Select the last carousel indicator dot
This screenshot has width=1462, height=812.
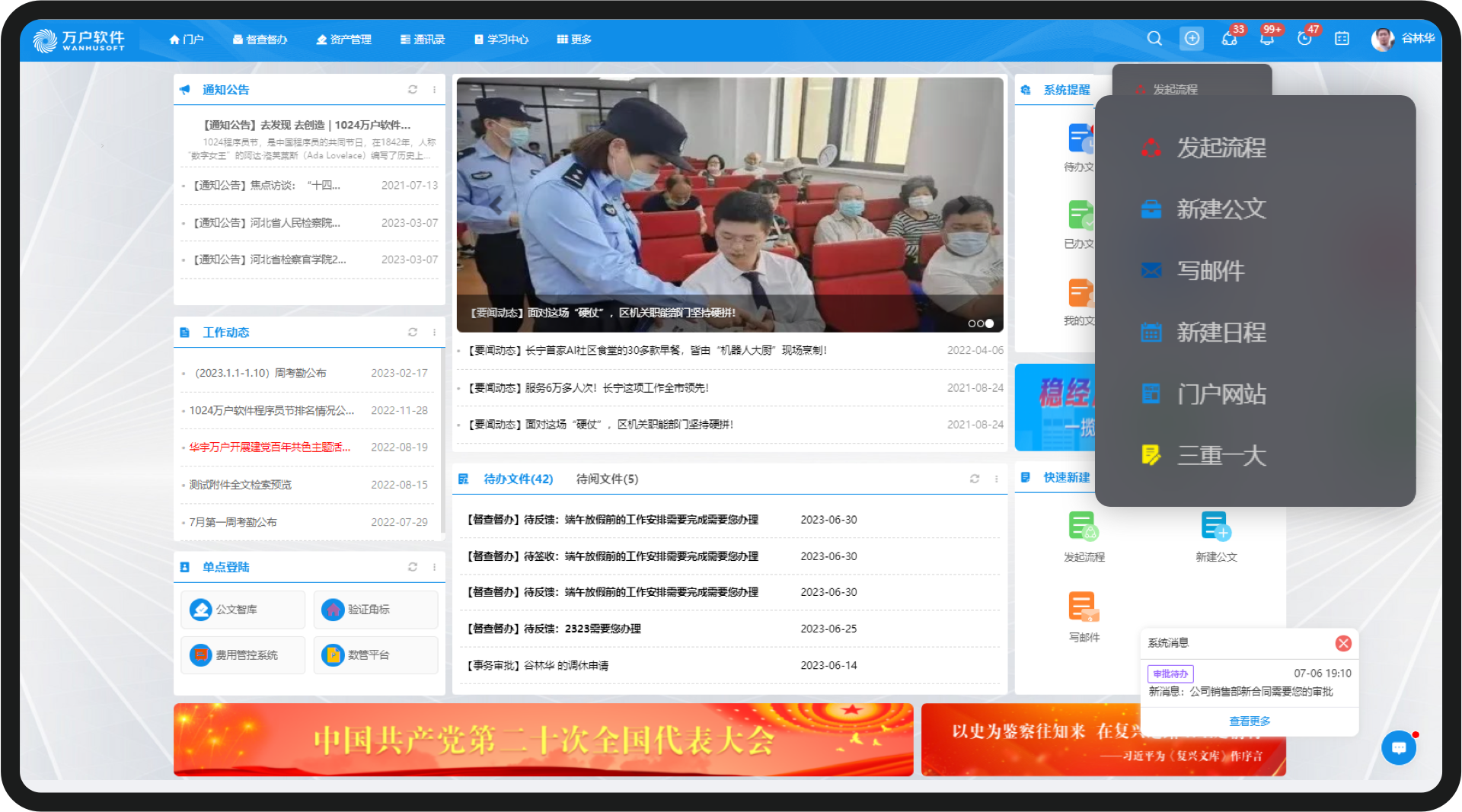pos(989,323)
